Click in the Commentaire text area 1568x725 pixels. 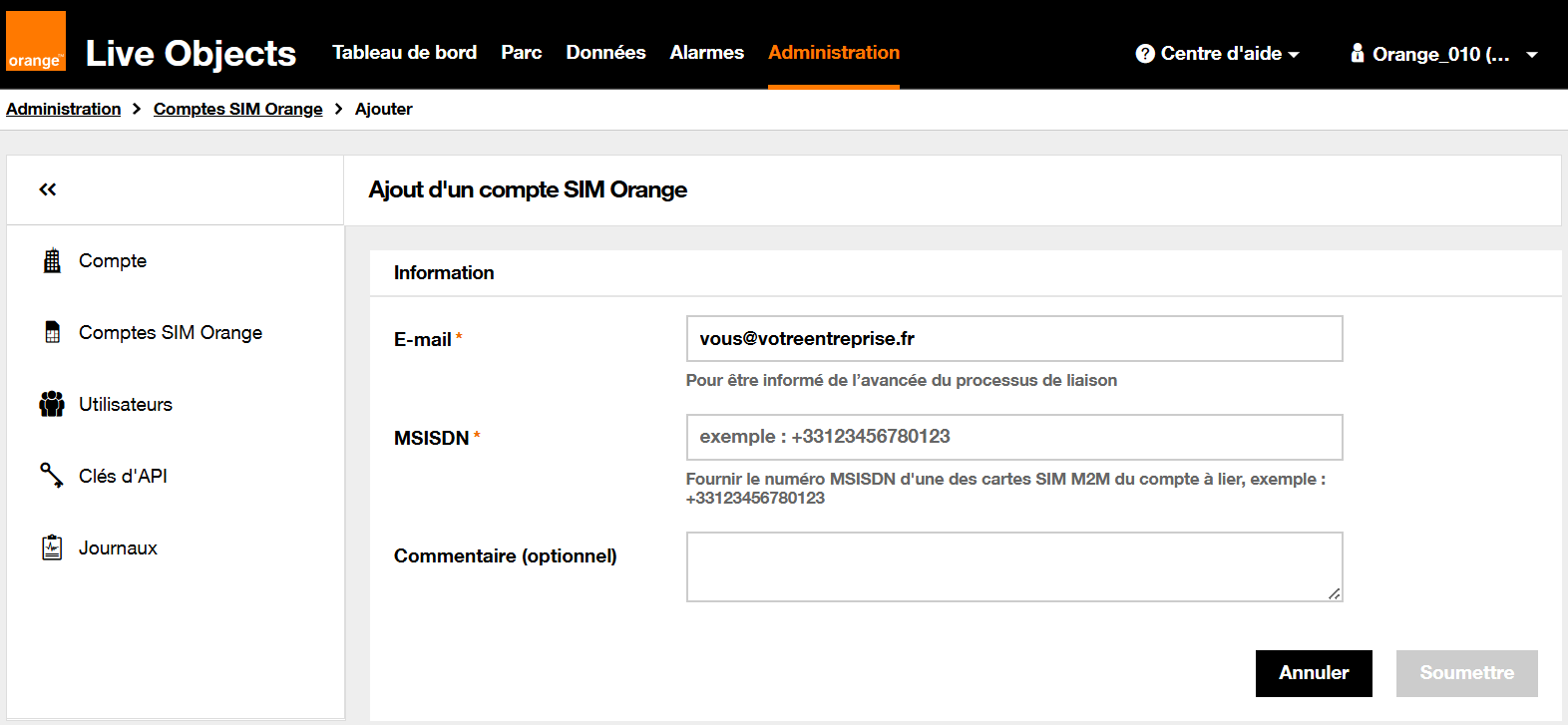(1013, 566)
